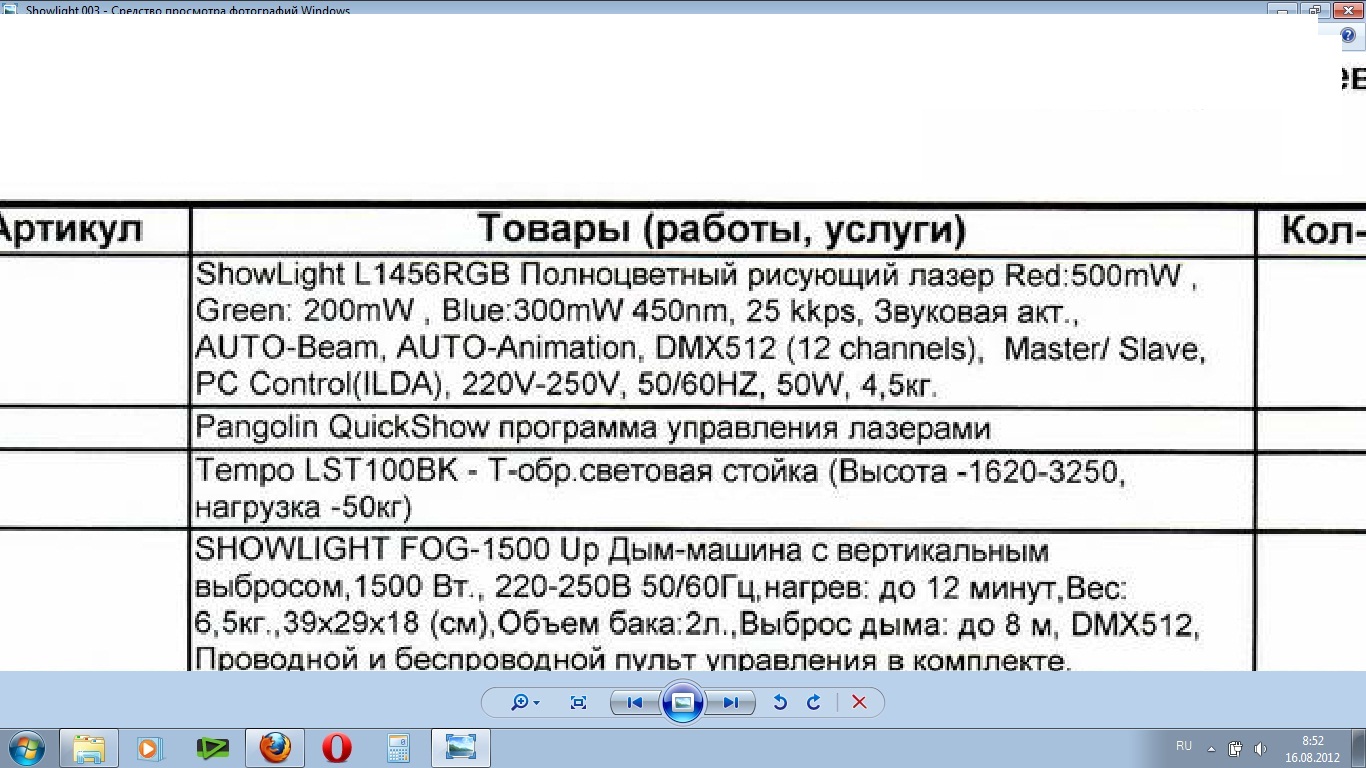Click the line starting "выбросом,1500 Вт."
This screenshot has width=1366, height=768.
[x=661, y=588]
